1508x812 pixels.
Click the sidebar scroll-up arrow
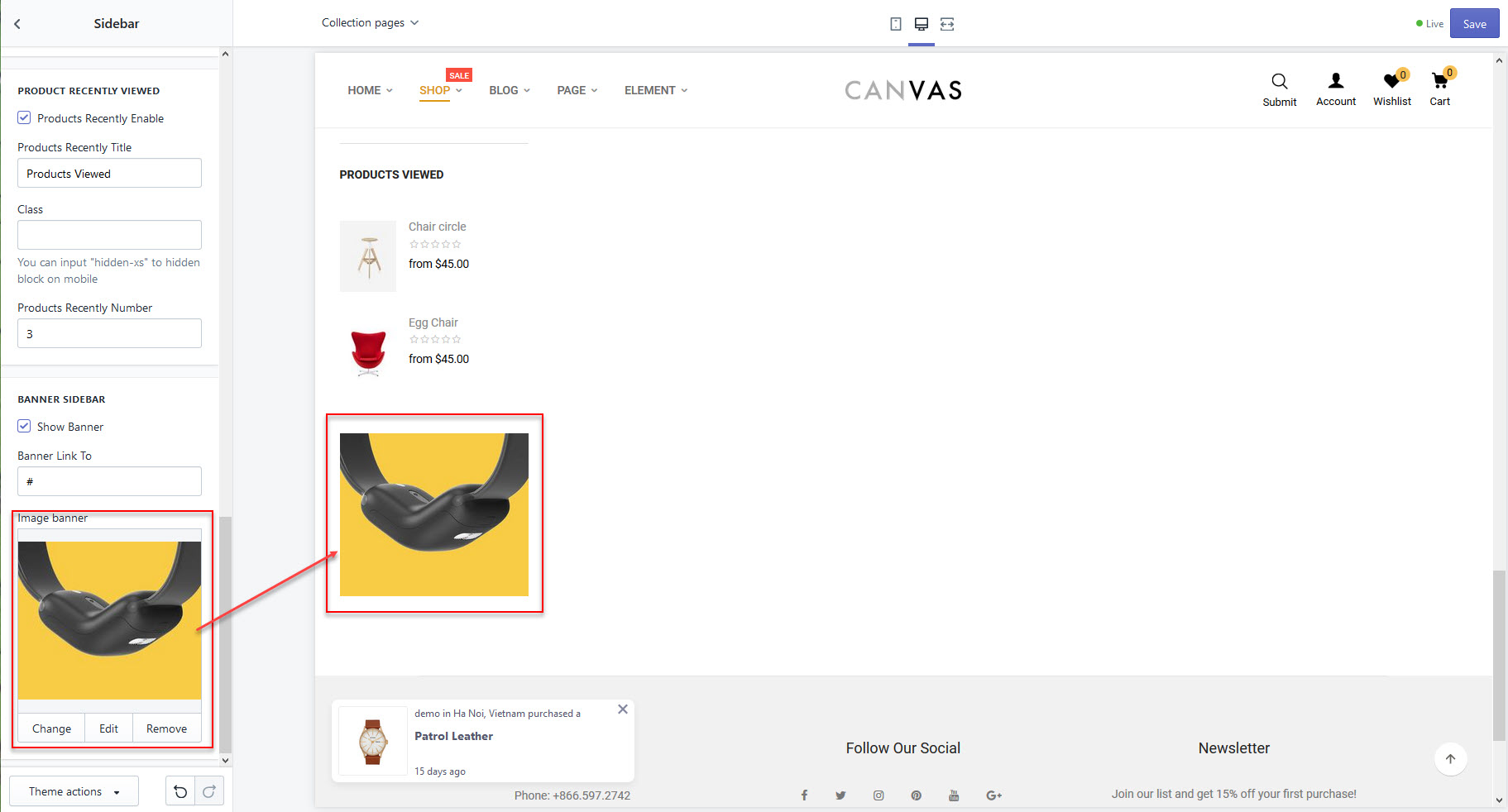click(x=225, y=54)
